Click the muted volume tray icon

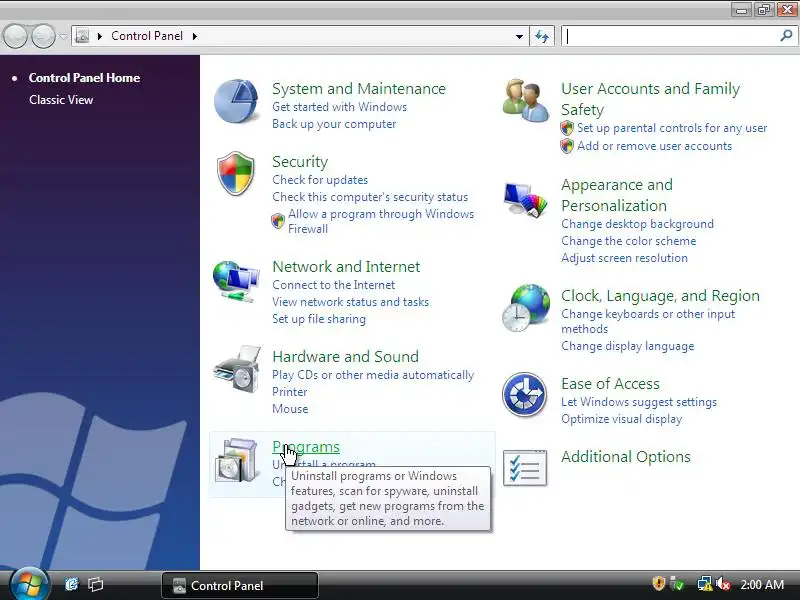[723, 584]
